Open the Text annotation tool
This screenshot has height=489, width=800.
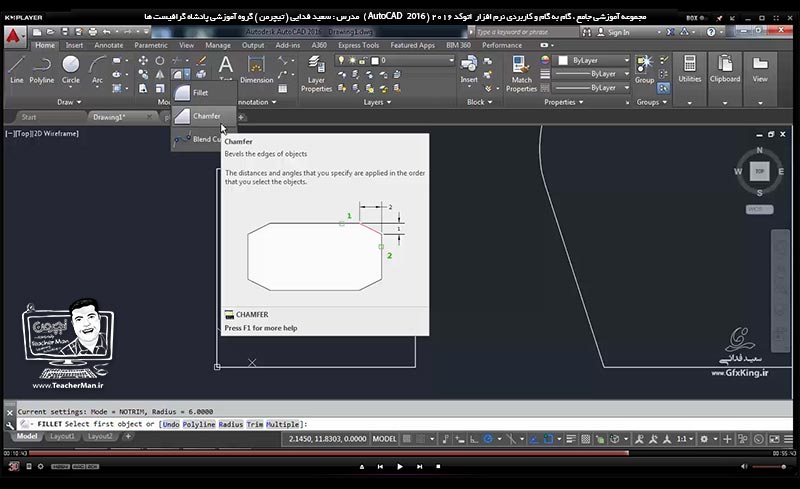(x=226, y=66)
